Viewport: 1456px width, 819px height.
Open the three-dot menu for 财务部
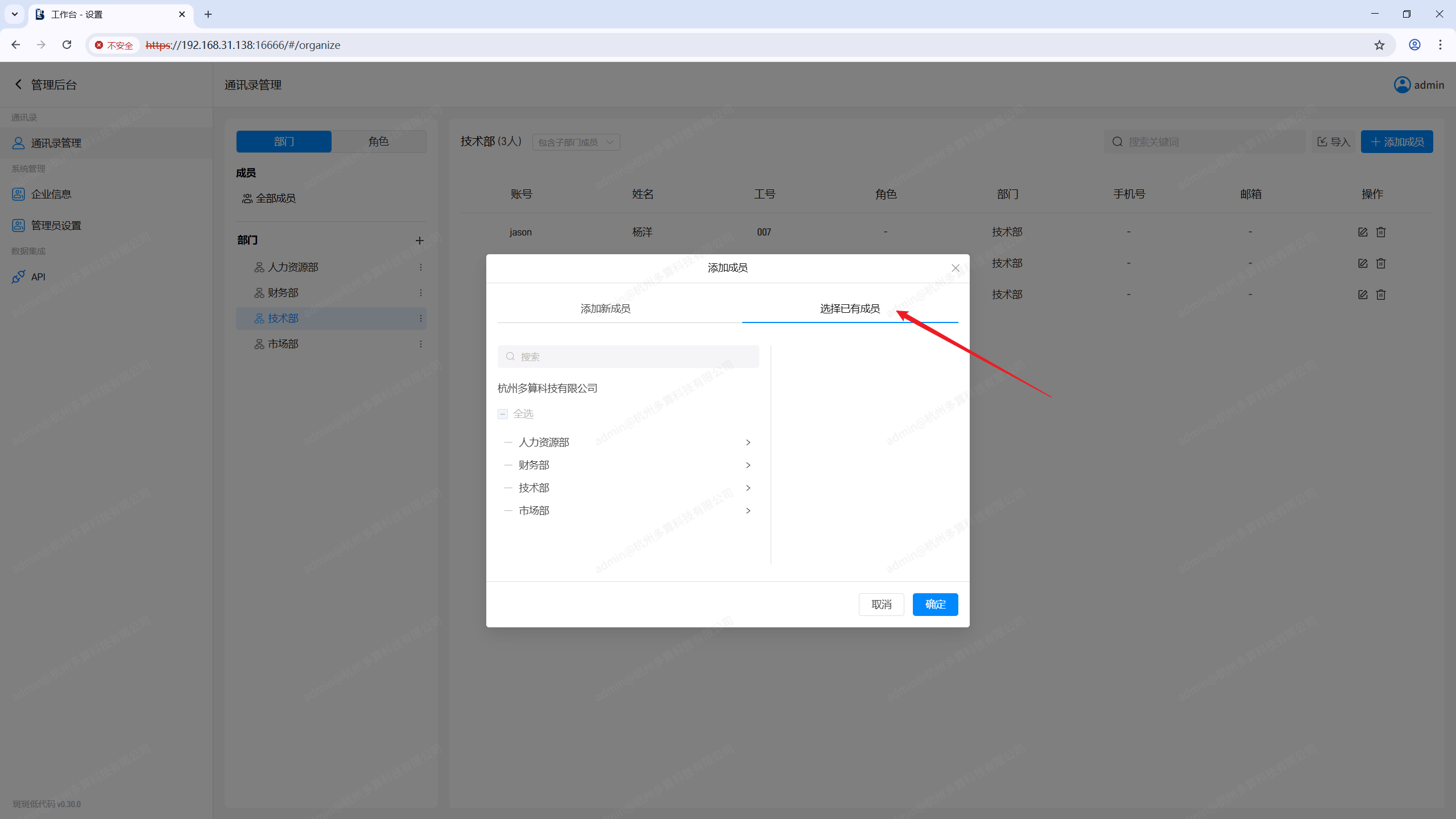tap(421, 293)
